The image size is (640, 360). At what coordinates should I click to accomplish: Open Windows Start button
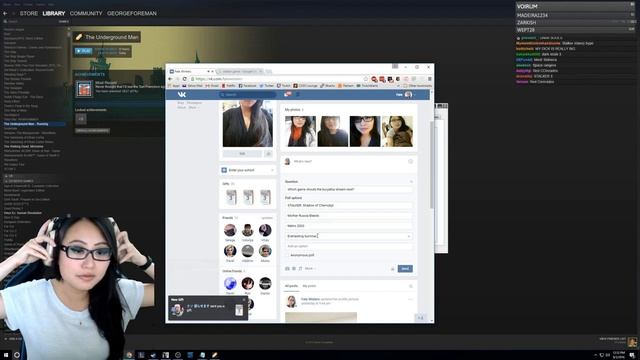pos(6,355)
